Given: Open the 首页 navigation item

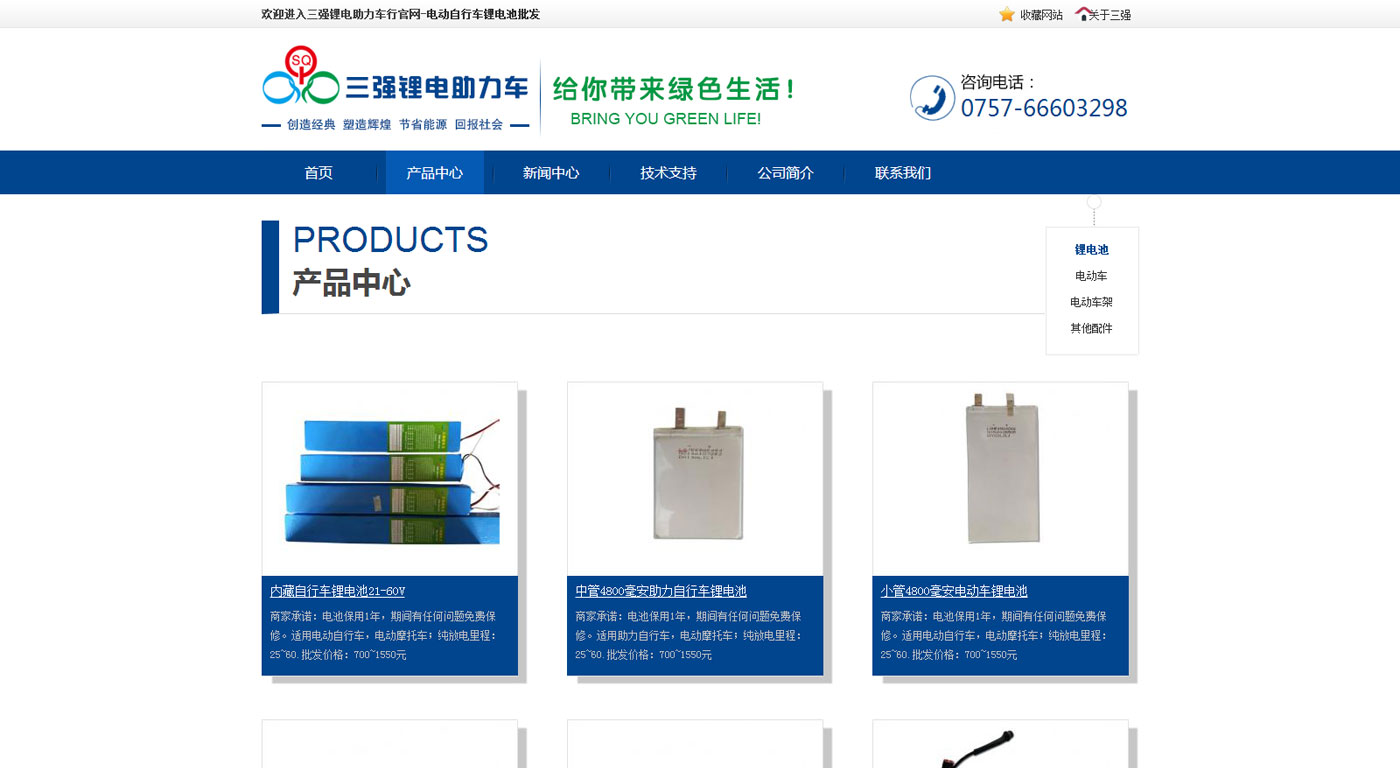Looking at the screenshot, I should coord(319,173).
